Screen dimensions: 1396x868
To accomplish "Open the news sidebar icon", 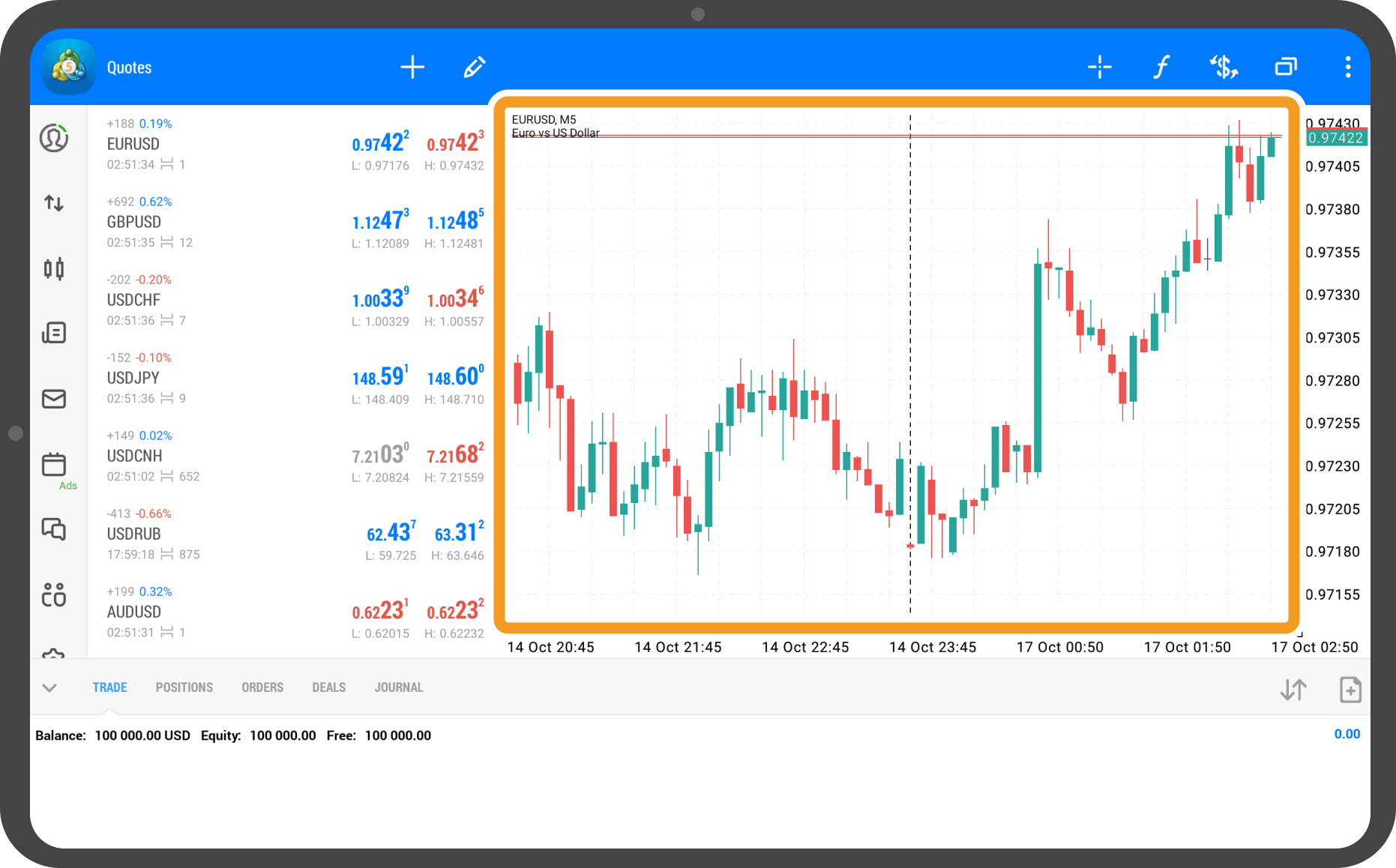I will coord(54,333).
